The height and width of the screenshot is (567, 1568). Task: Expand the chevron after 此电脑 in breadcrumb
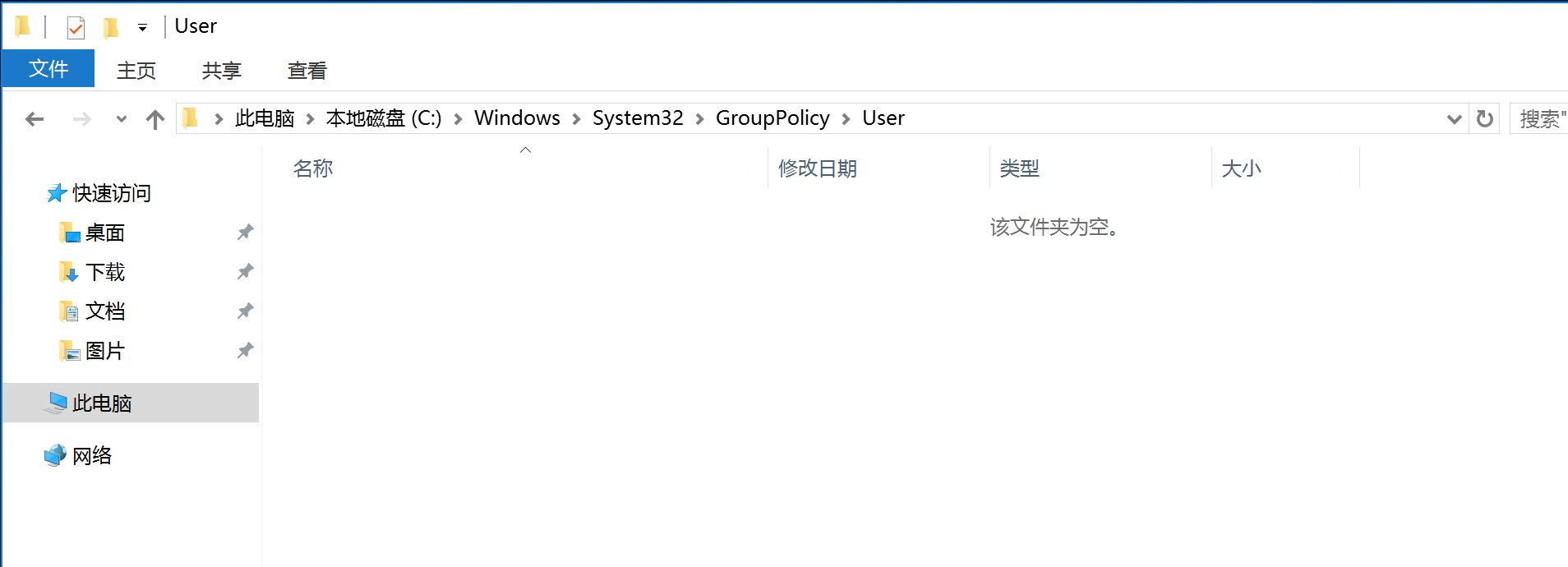(x=311, y=119)
